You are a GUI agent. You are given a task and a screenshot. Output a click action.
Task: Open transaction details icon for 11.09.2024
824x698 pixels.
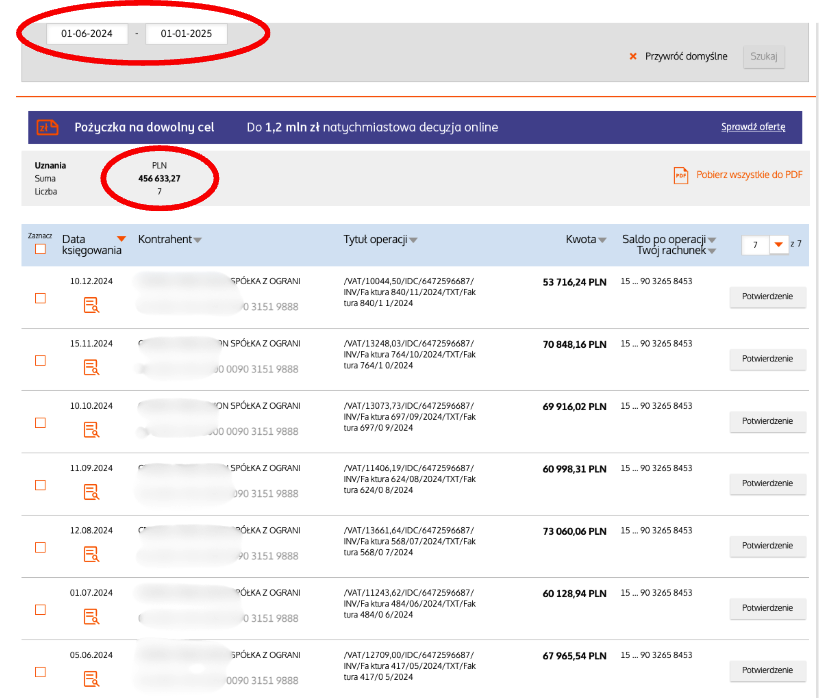91,492
